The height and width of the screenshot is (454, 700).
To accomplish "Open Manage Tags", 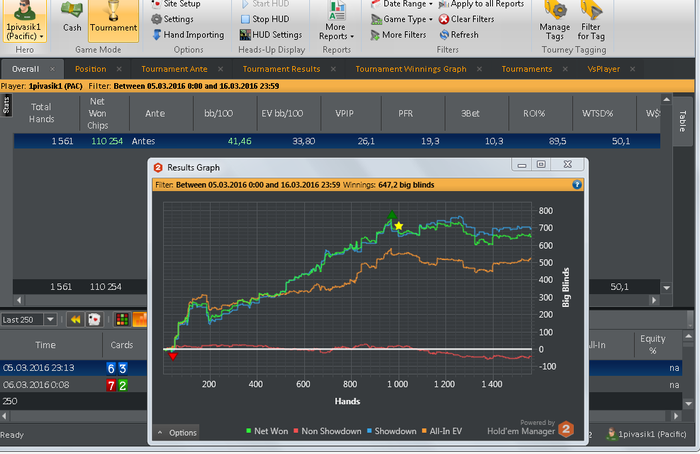I will click(x=554, y=21).
